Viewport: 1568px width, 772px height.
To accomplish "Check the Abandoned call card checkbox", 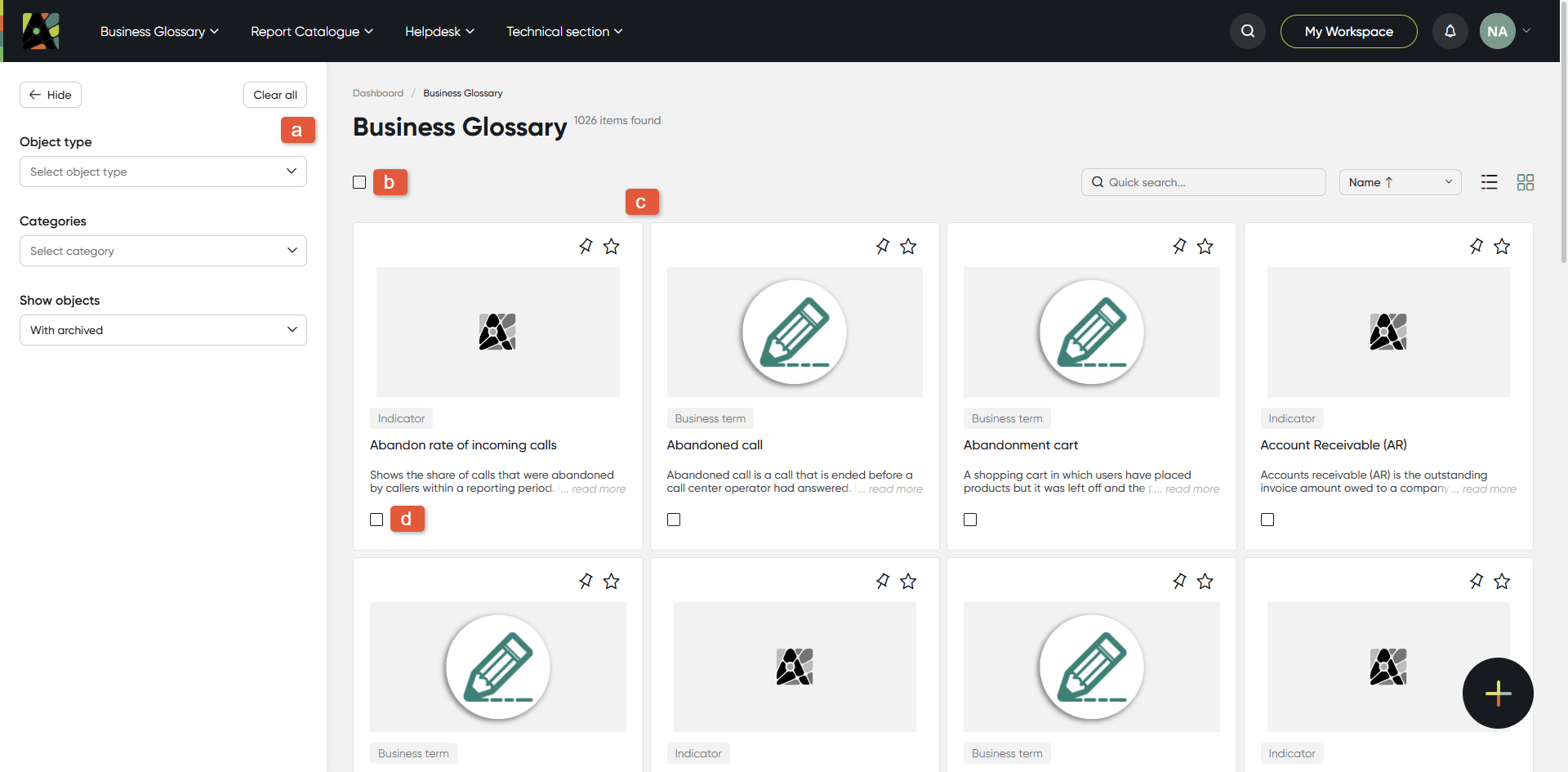I will click(x=674, y=520).
